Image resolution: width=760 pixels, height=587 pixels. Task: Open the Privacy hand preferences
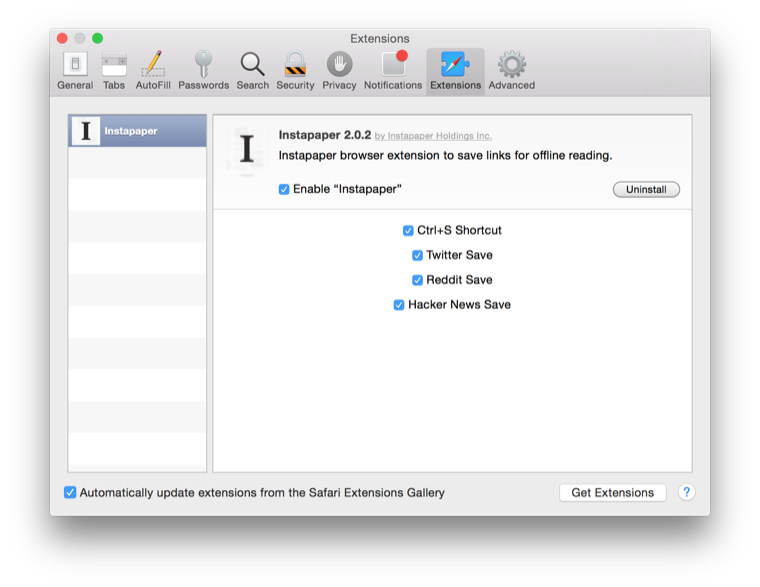pyautogui.click(x=339, y=71)
